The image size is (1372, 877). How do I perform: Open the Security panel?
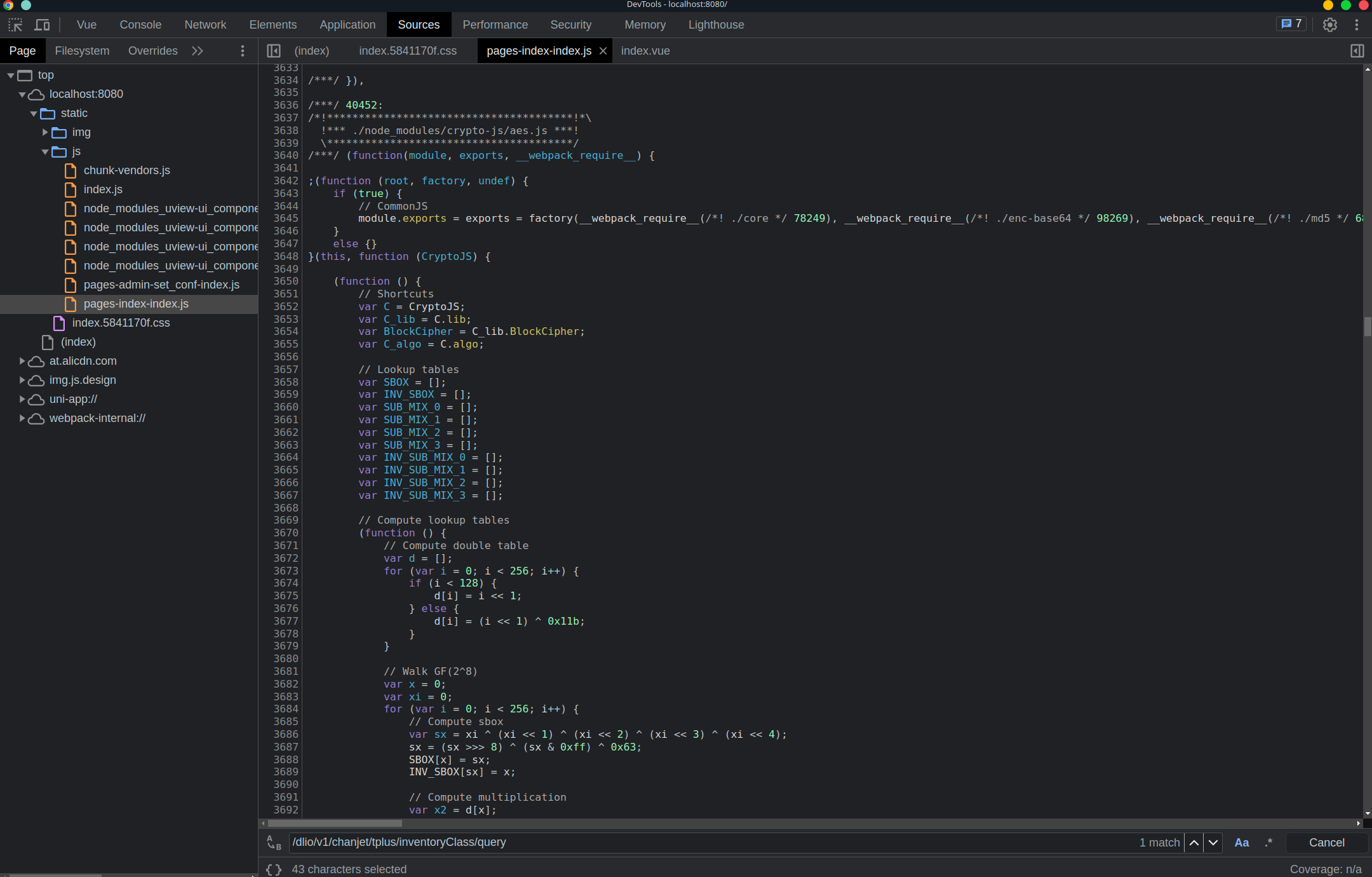[x=570, y=25]
